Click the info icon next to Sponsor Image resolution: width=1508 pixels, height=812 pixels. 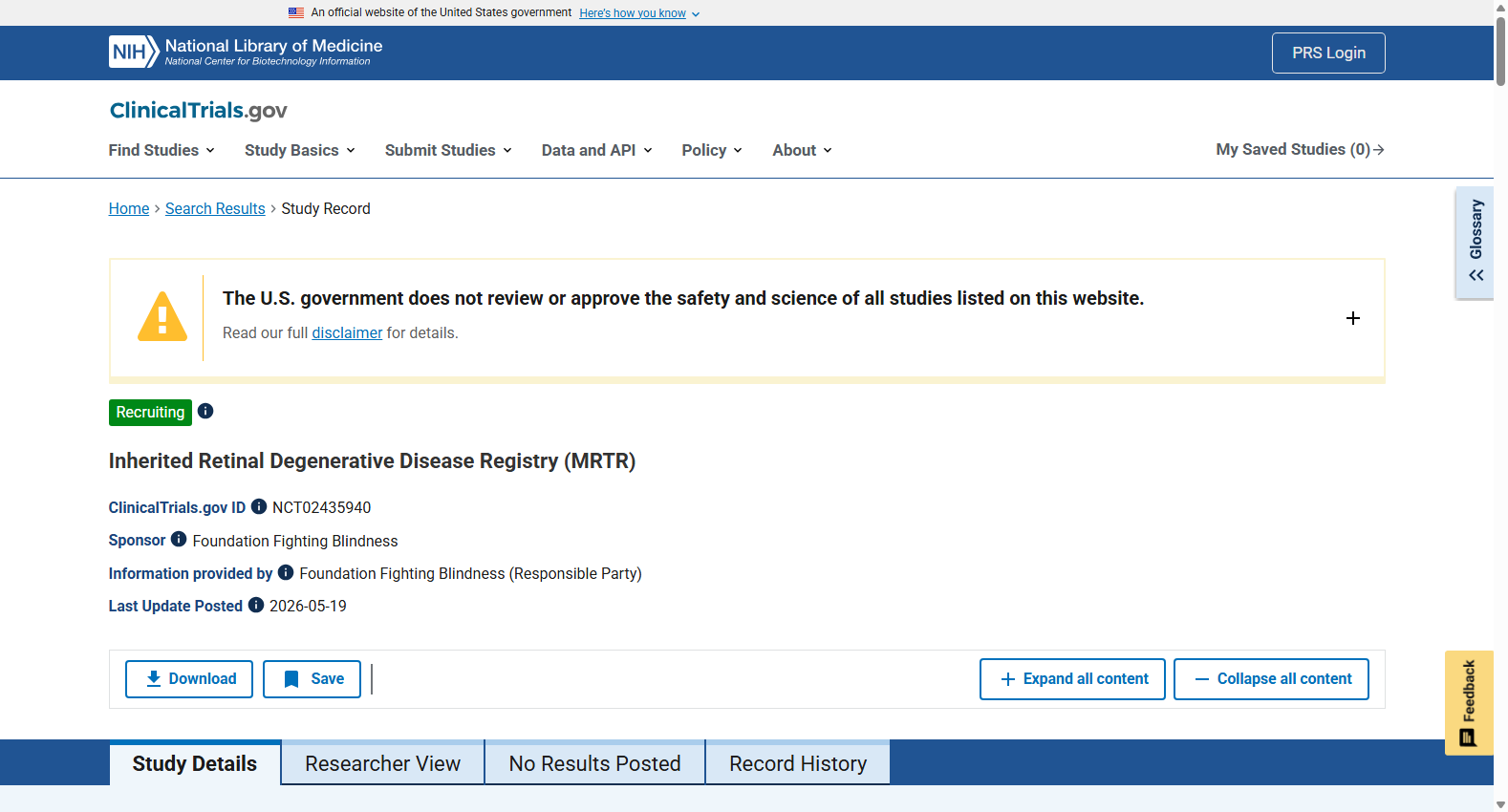[x=179, y=539]
